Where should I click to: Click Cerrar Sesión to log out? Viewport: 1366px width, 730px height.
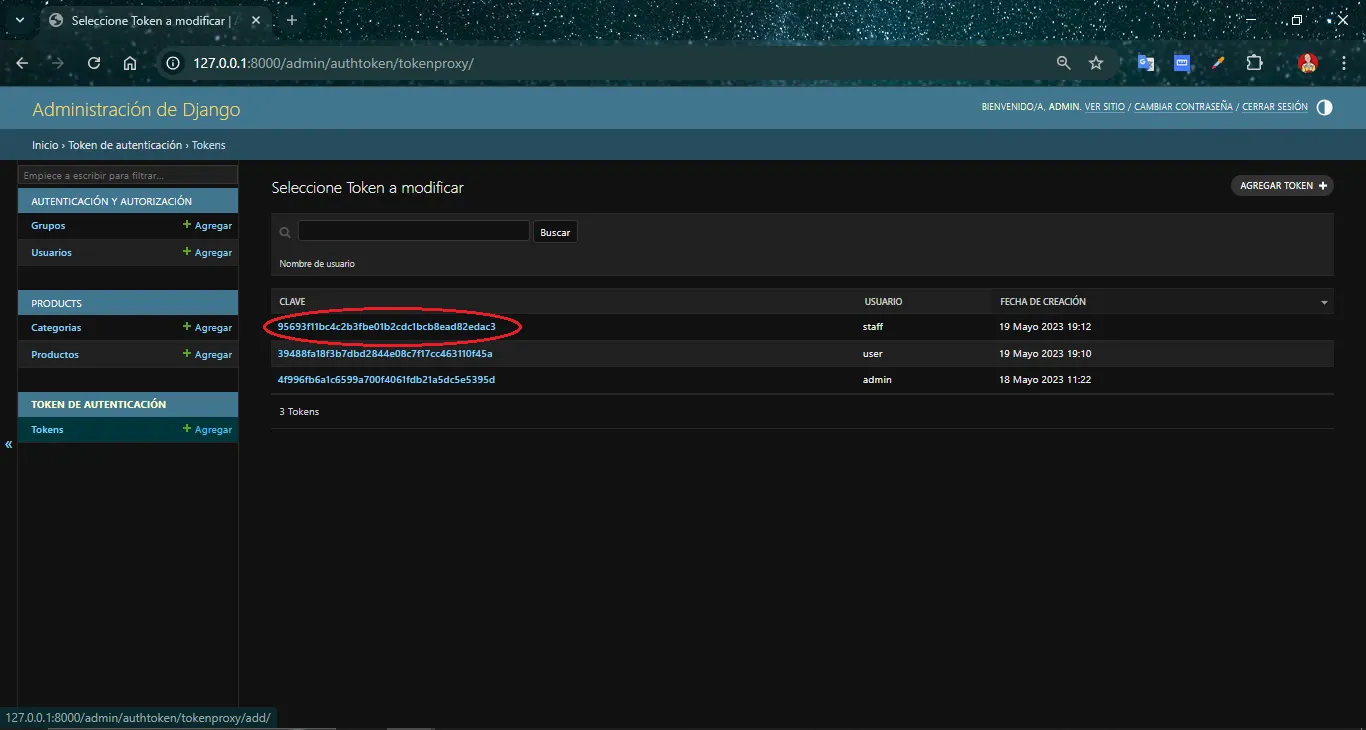(x=1274, y=106)
